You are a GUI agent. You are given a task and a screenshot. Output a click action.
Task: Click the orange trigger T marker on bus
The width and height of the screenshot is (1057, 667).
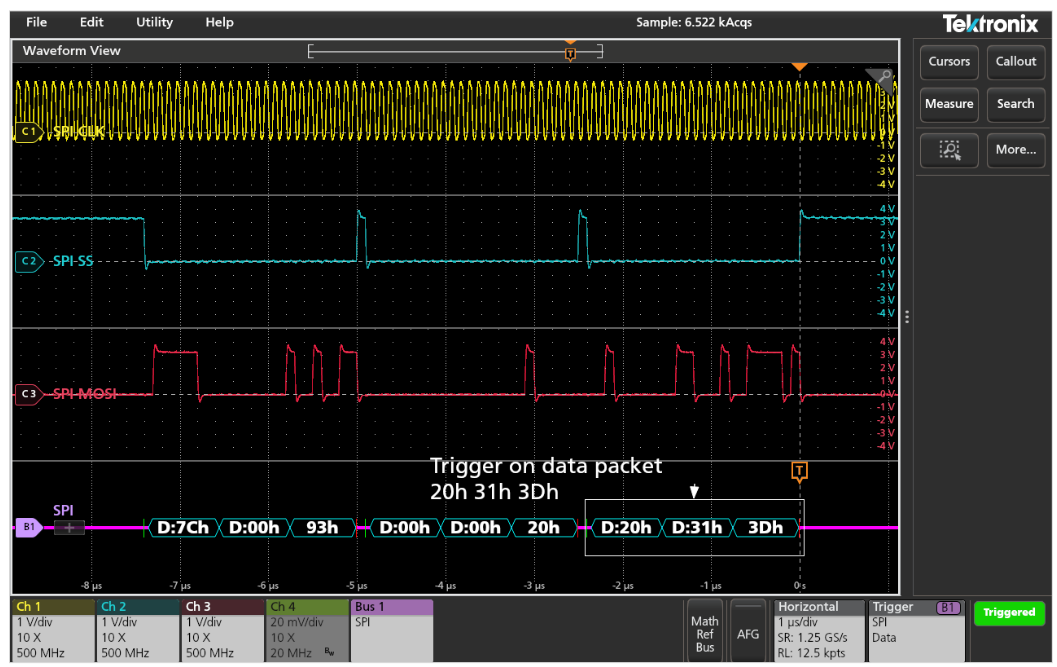click(798, 471)
